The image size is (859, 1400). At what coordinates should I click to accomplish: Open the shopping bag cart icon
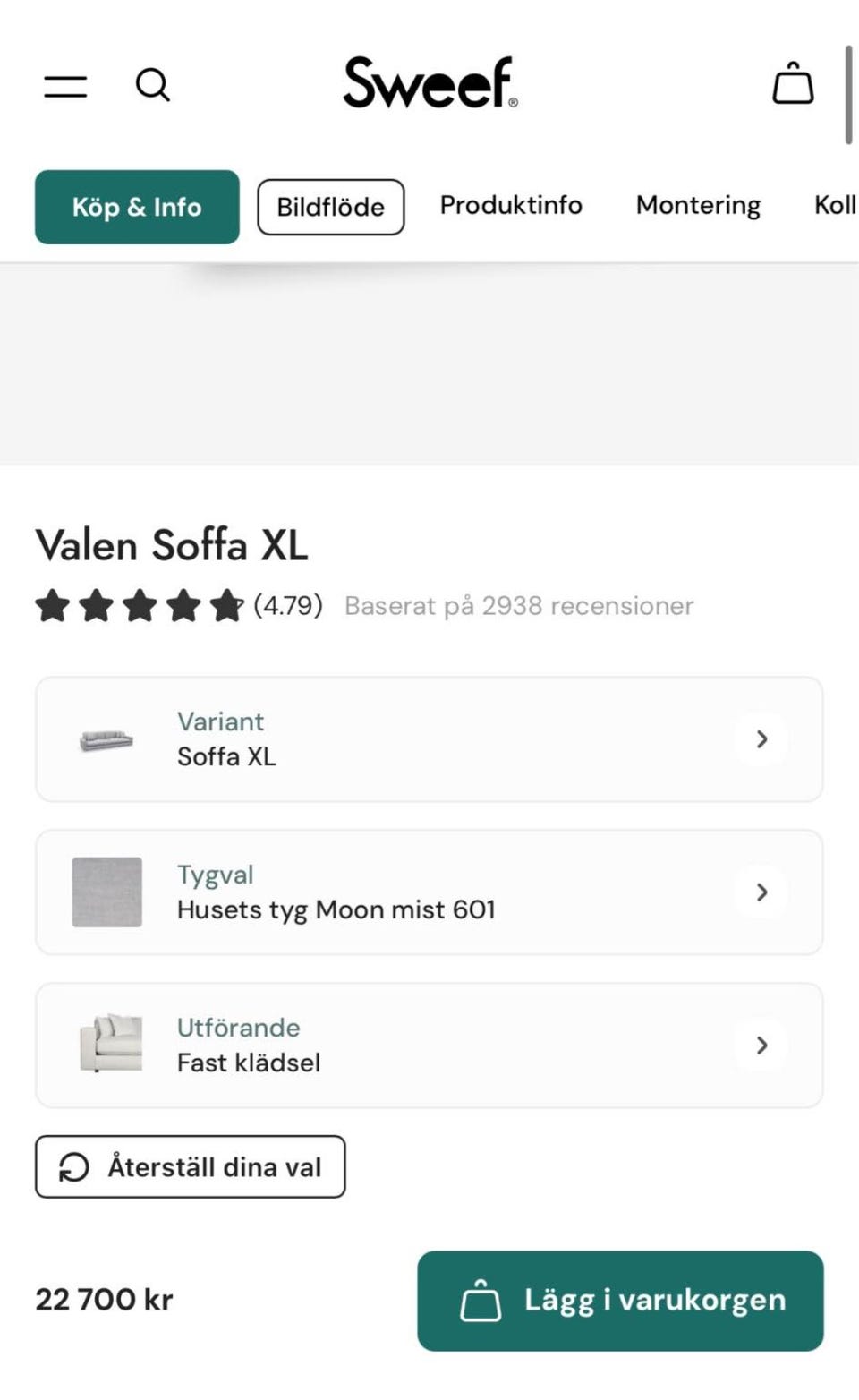point(793,84)
